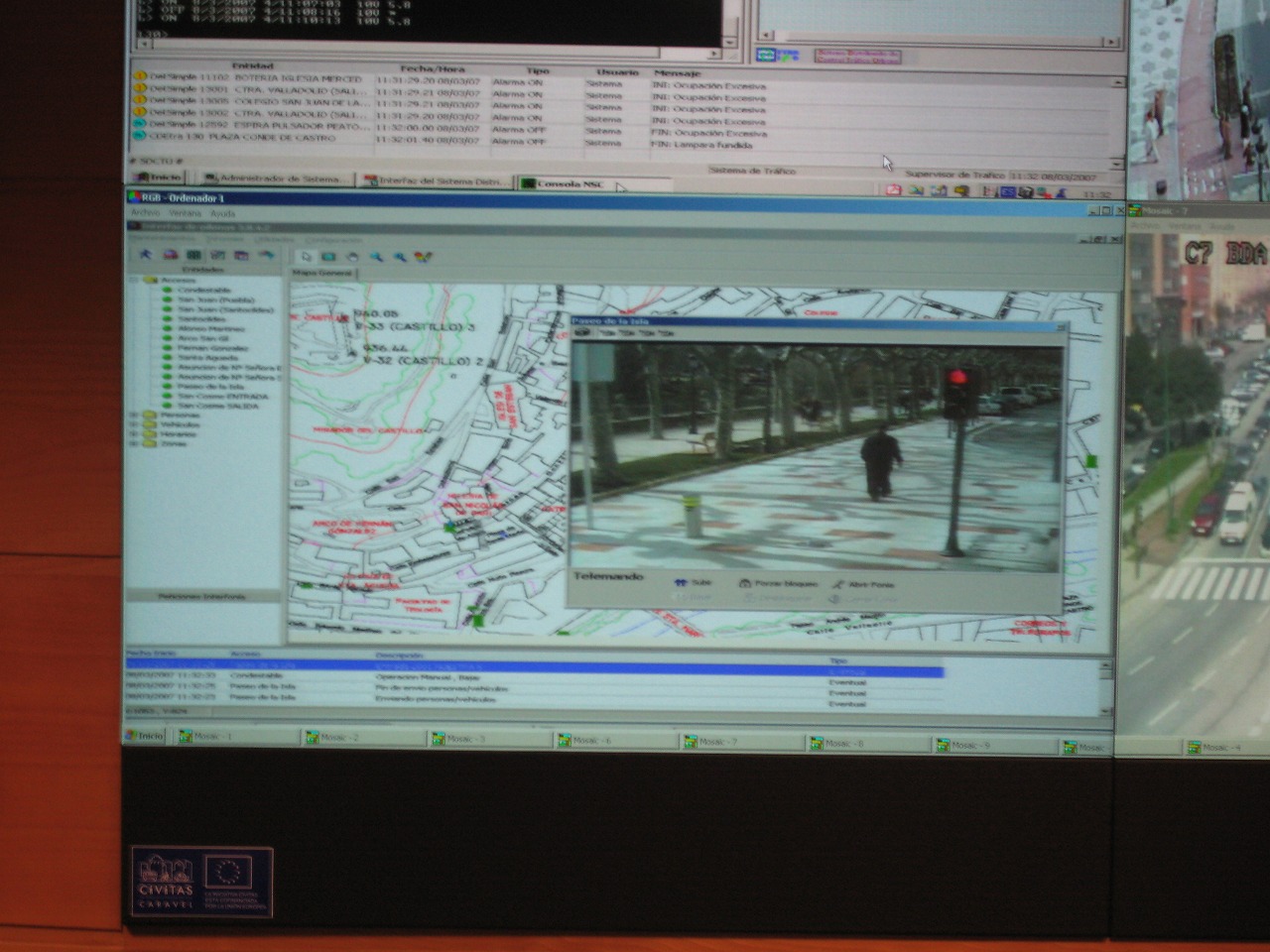
Task: Select the arrow pointer tool above the map
Action: point(307,257)
